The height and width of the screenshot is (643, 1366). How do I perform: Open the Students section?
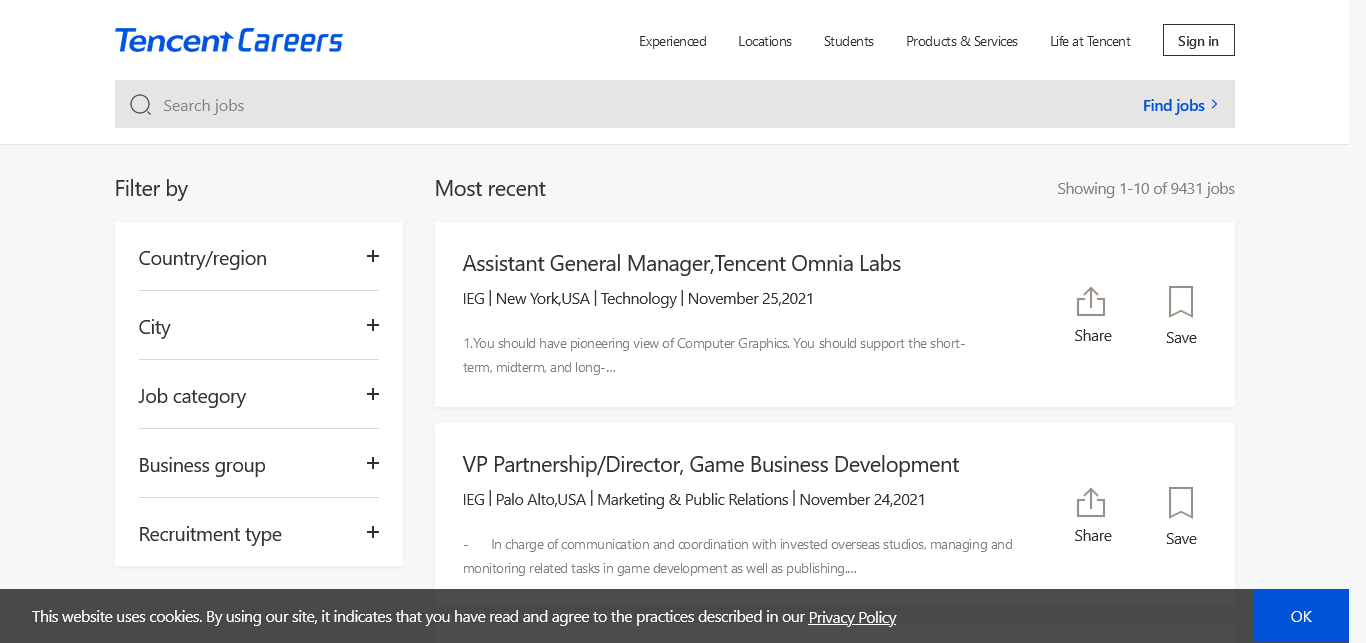coord(849,41)
